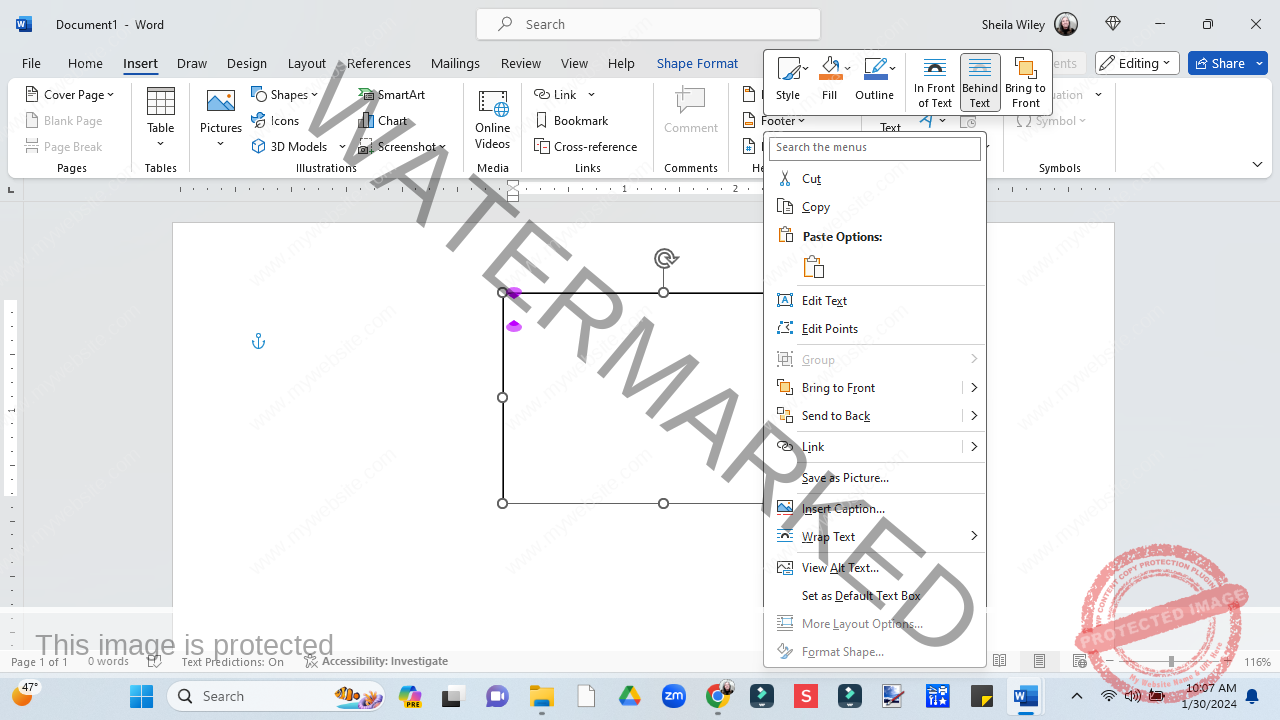Choose Edit Text in context menu
Screen dimensions: 1280x720
[x=874, y=300]
